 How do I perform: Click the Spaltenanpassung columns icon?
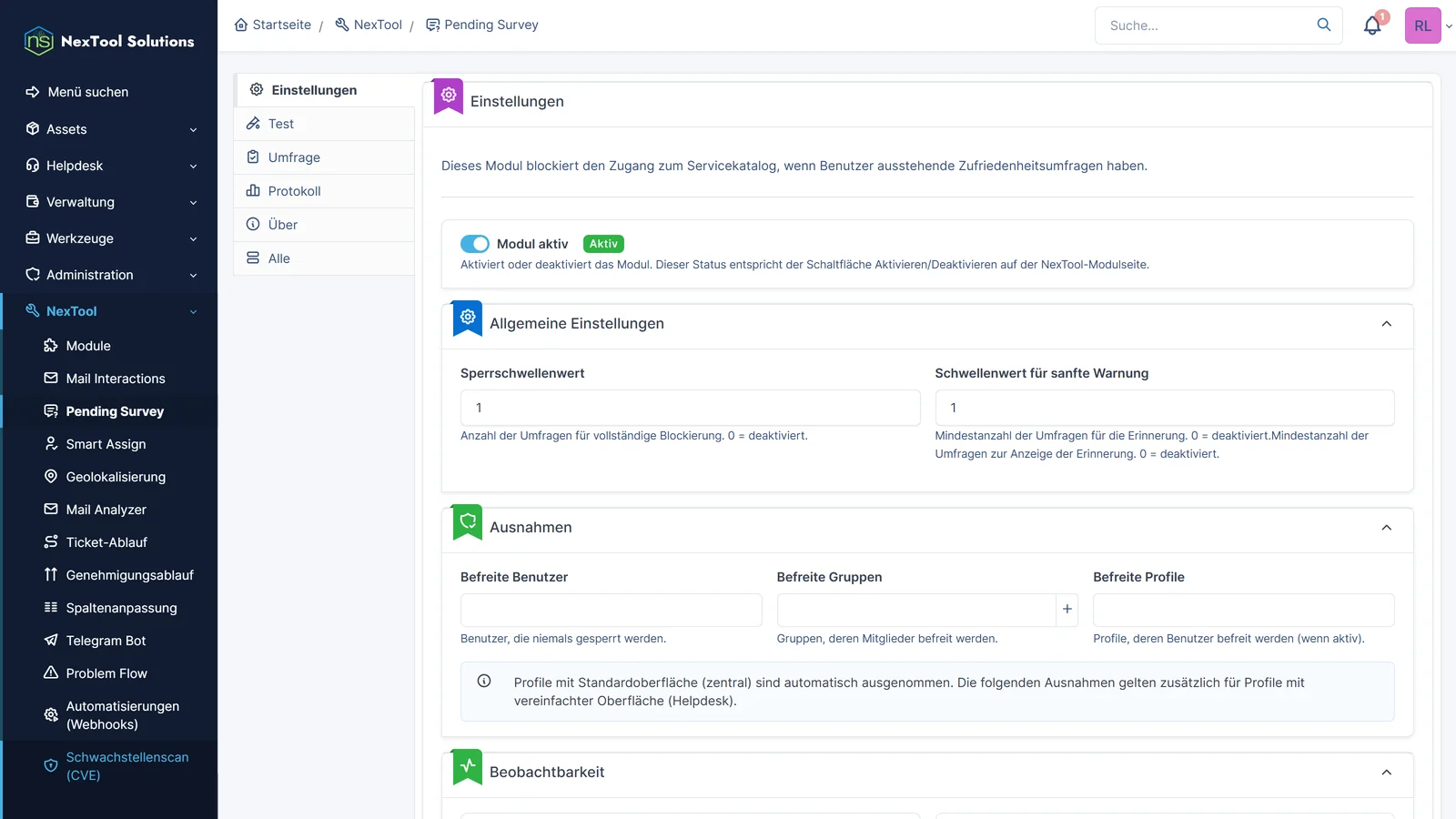tap(51, 608)
